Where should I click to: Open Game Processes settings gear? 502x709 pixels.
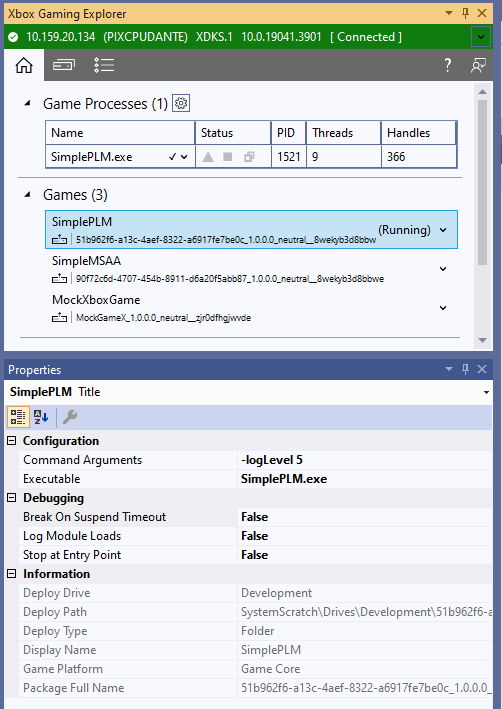[181, 104]
